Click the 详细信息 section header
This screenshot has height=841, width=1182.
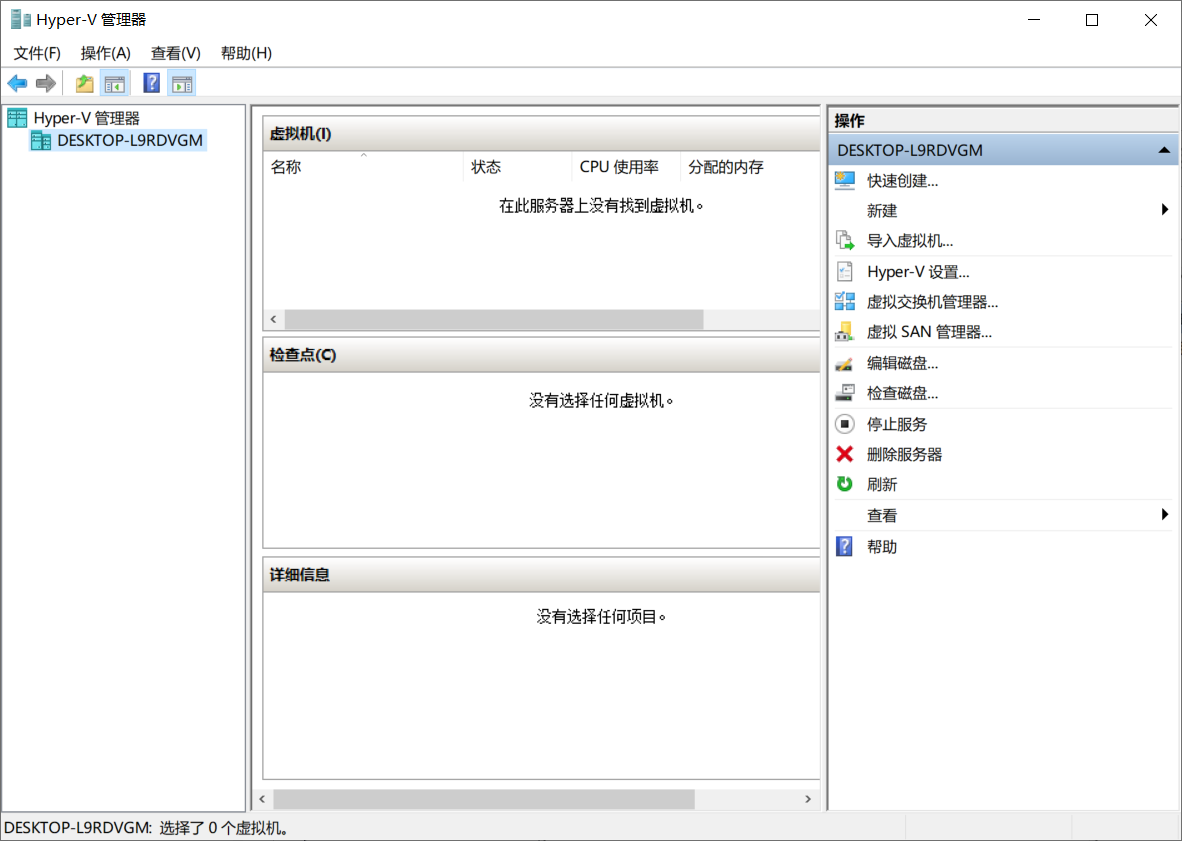click(541, 575)
